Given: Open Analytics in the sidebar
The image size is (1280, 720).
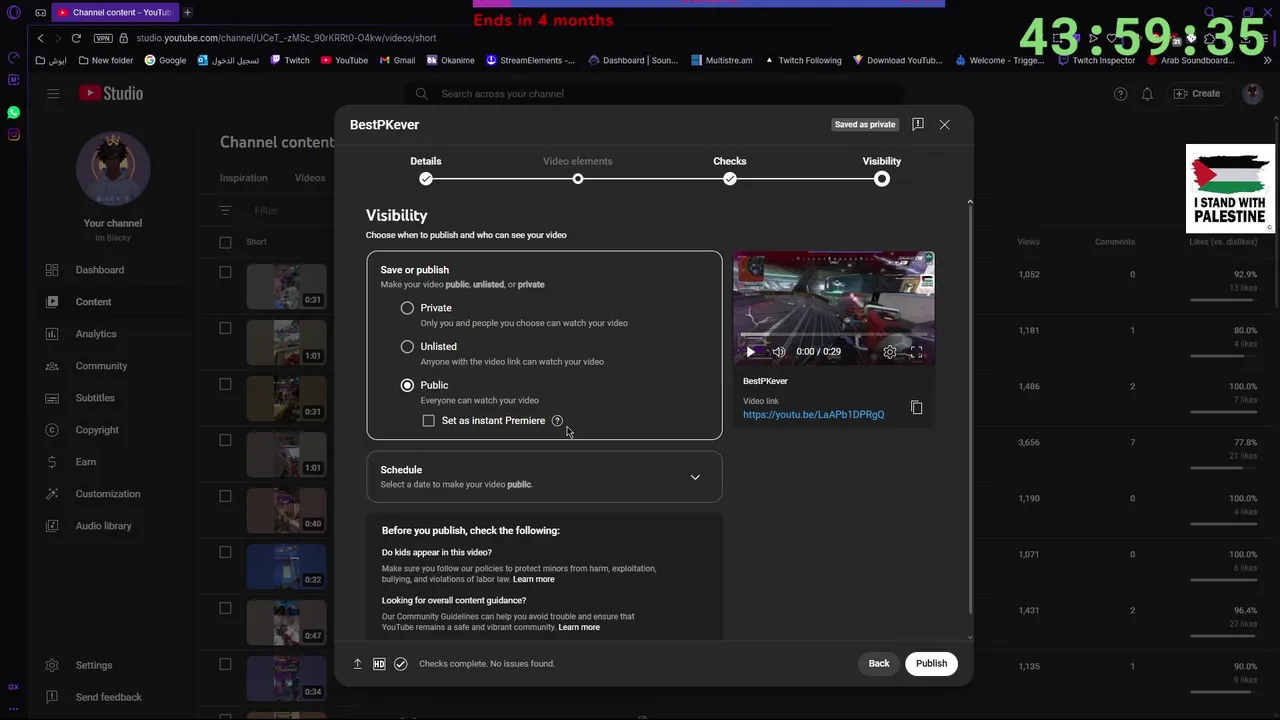Looking at the screenshot, I should tap(96, 334).
